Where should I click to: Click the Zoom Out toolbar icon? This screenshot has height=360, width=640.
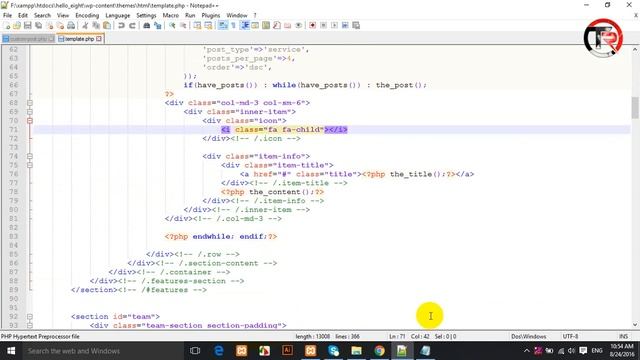[x=183, y=25]
